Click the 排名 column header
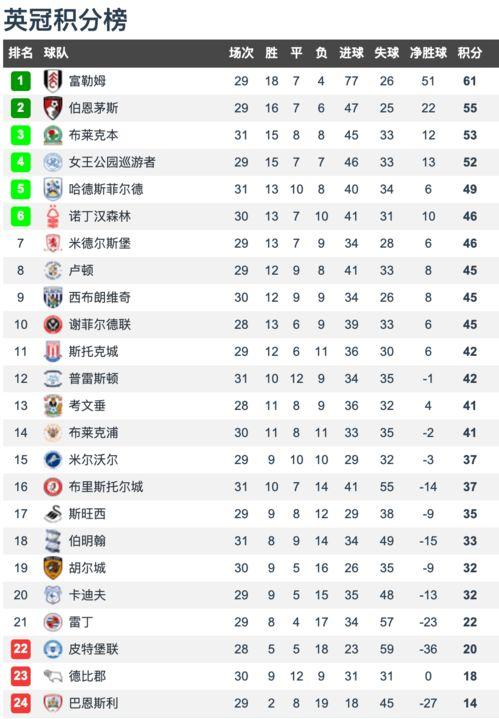499x719 pixels. tap(21, 53)
